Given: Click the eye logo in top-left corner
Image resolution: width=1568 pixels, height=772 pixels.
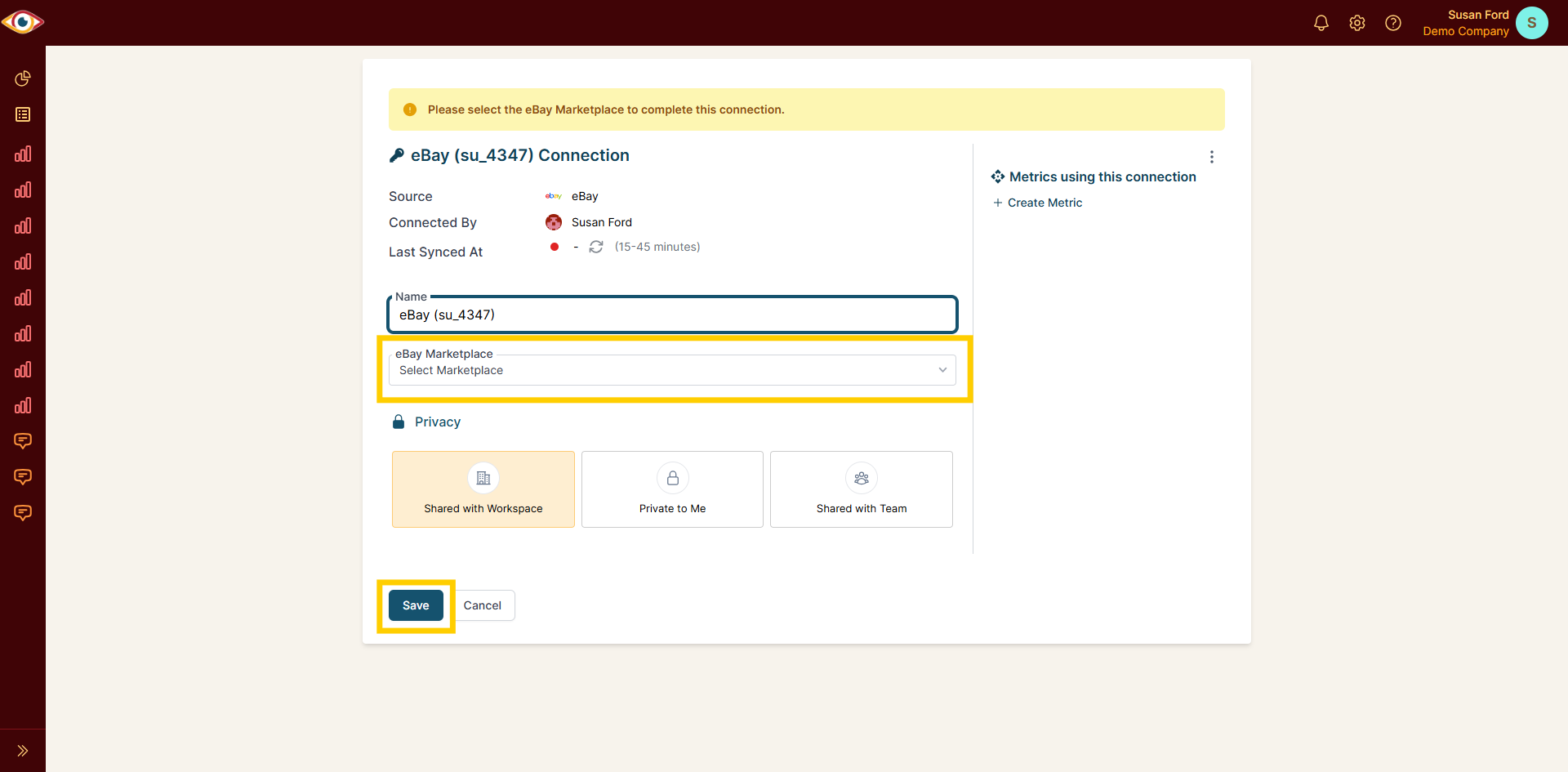Looking at the screenshot, I should click(23, 22).
